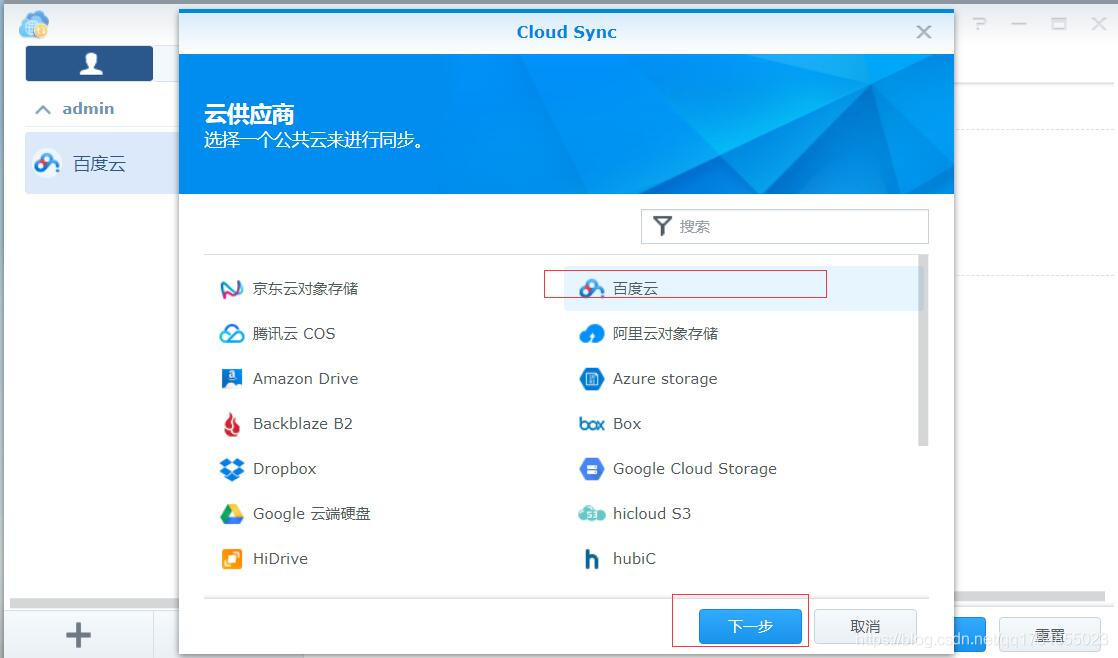The width and height of the screenshot is (1118, 658).
Task: Click 取消 to cancel the wizard
Action: click(865, 627)
